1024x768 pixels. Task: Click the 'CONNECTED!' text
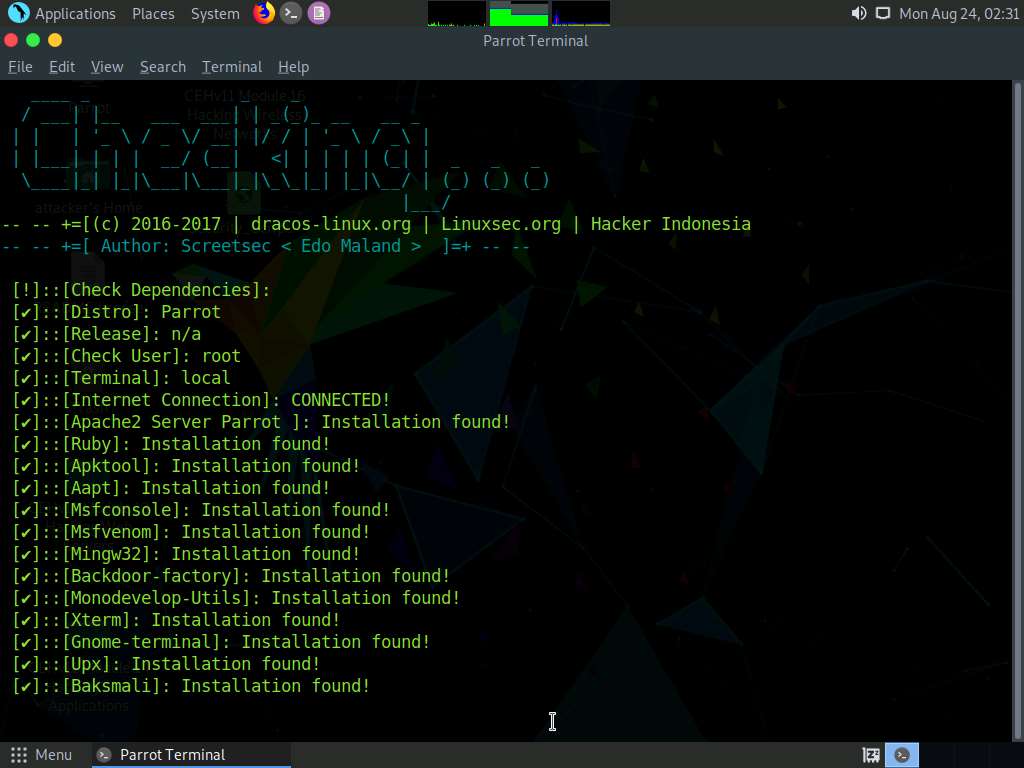340,400
